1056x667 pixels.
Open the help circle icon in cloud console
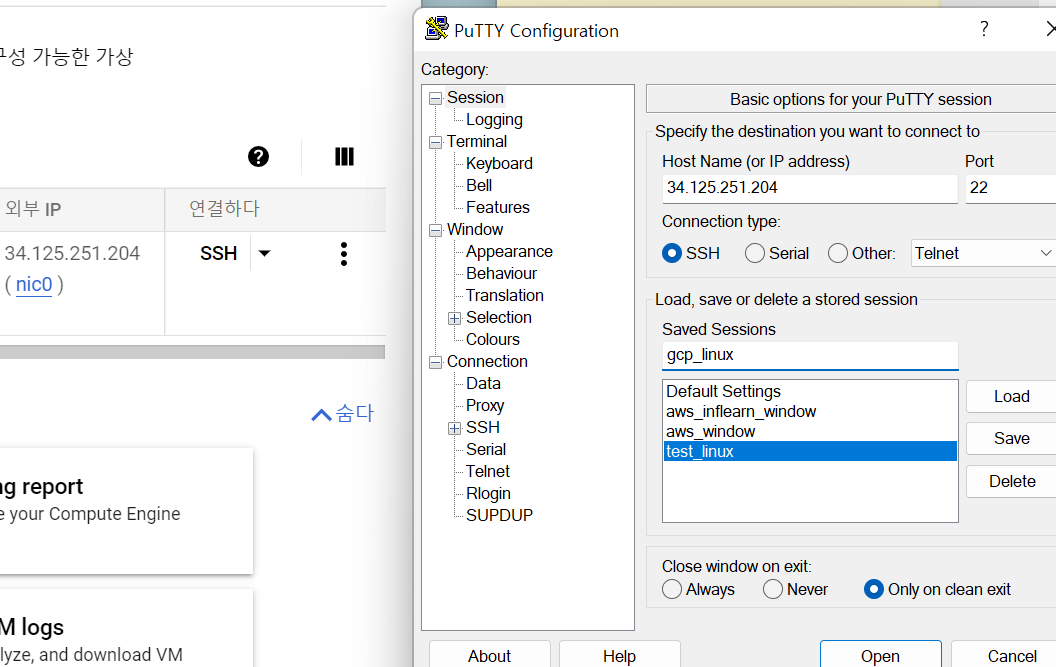(x=259, y=157)
